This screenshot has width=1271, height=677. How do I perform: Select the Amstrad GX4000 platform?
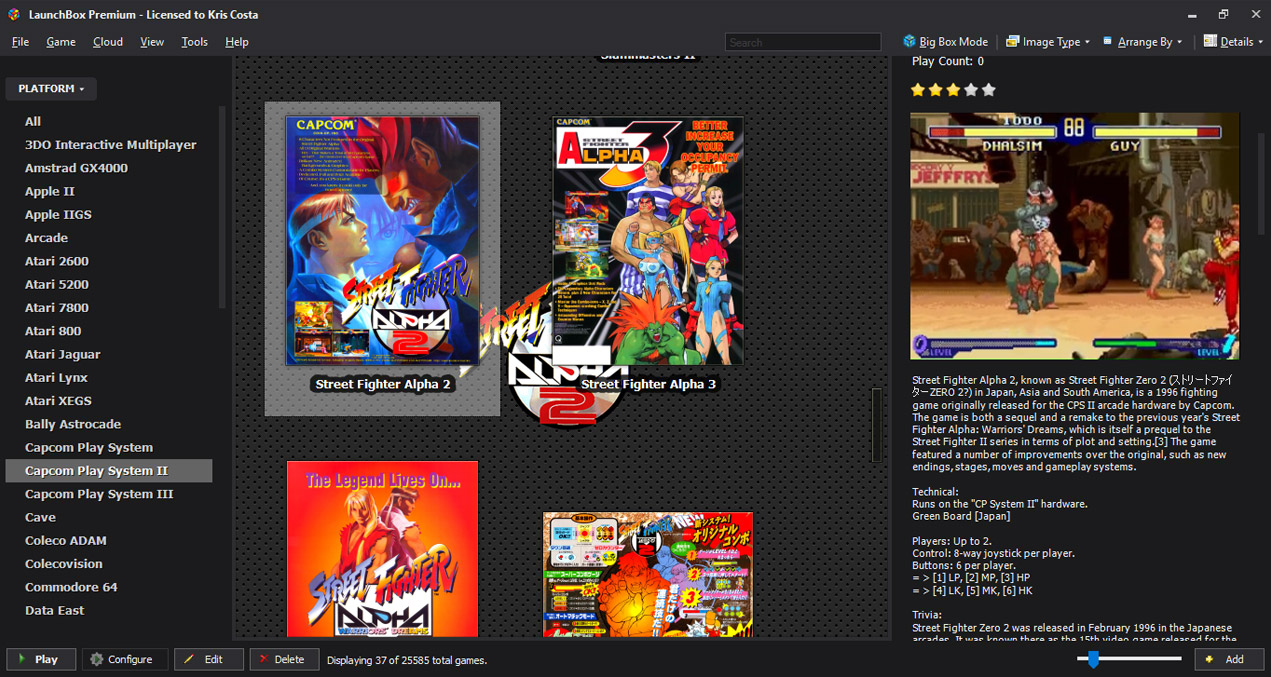pyautogui.click(x=76, y=168)
